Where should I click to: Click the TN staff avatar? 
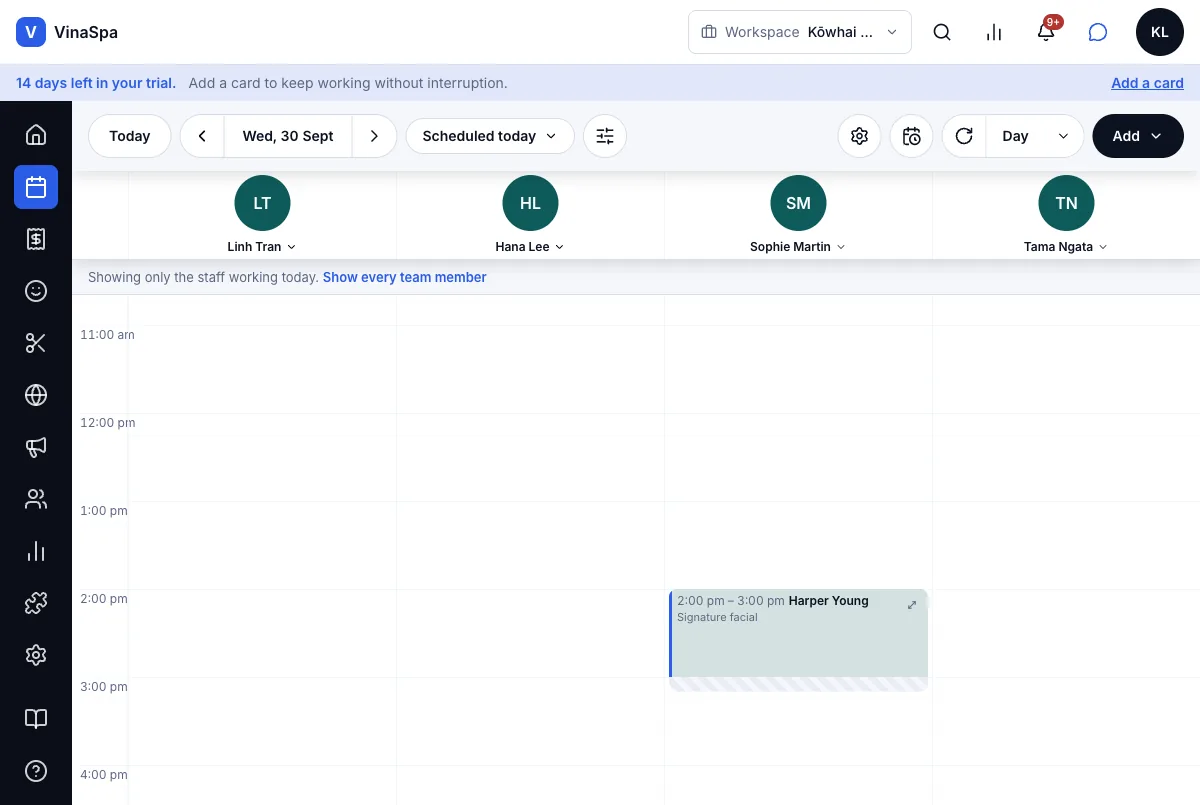(x=1066, y=203)
